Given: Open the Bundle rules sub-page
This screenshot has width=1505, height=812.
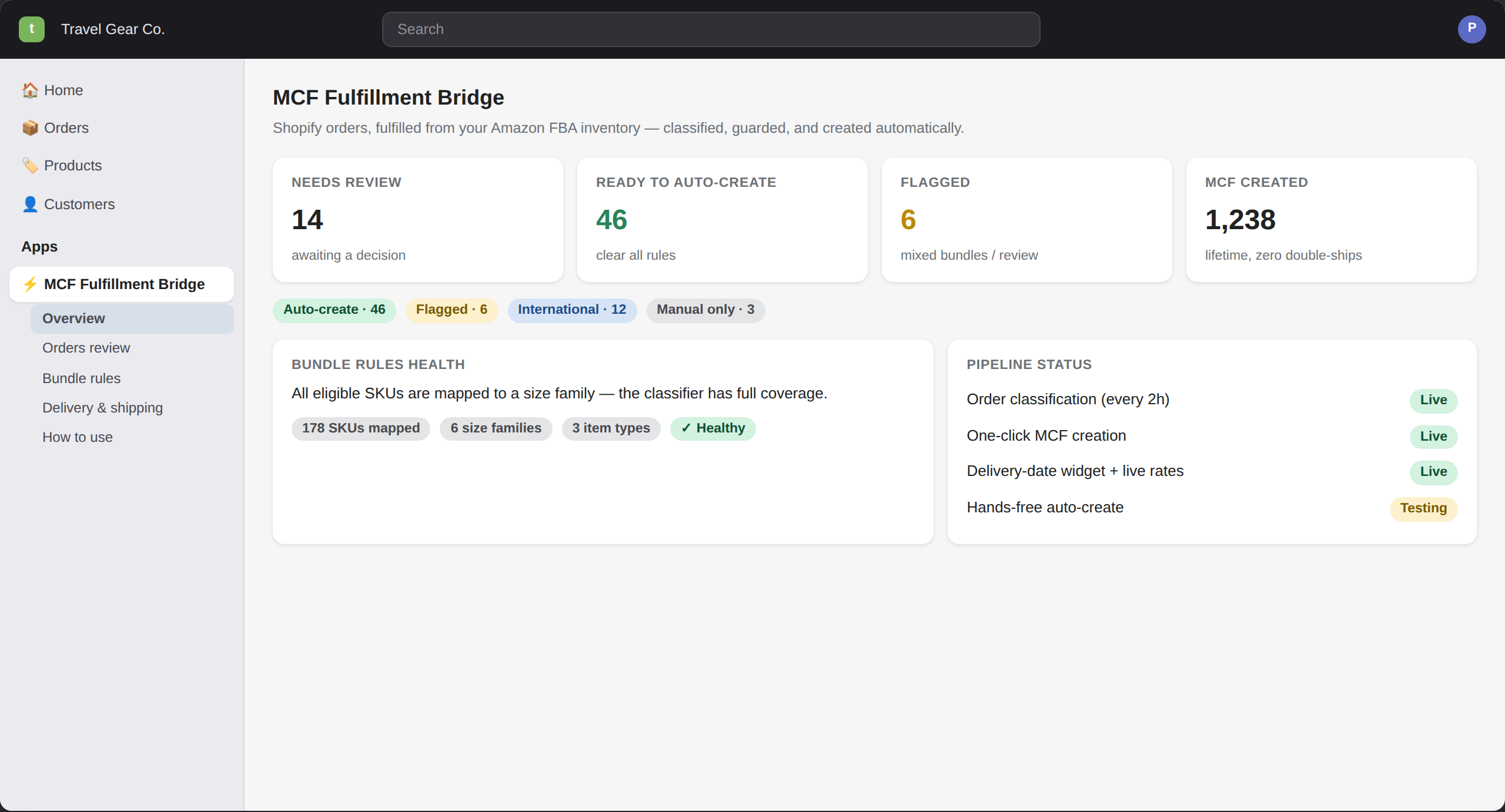Looking at the screenshot, I should (x=132, y=378).
